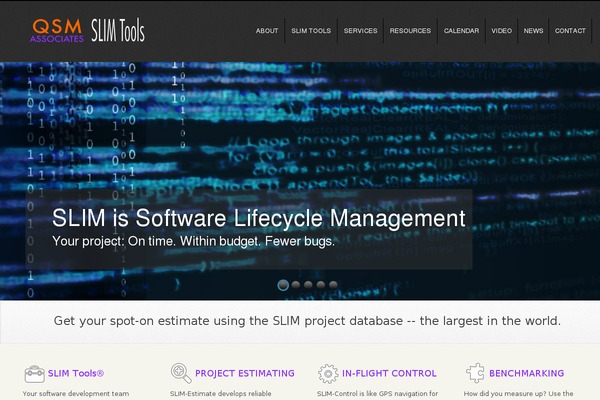The image size is (600, 400).
Task: Switch to the fourth slide dot
Action: [x=321, y=284]
